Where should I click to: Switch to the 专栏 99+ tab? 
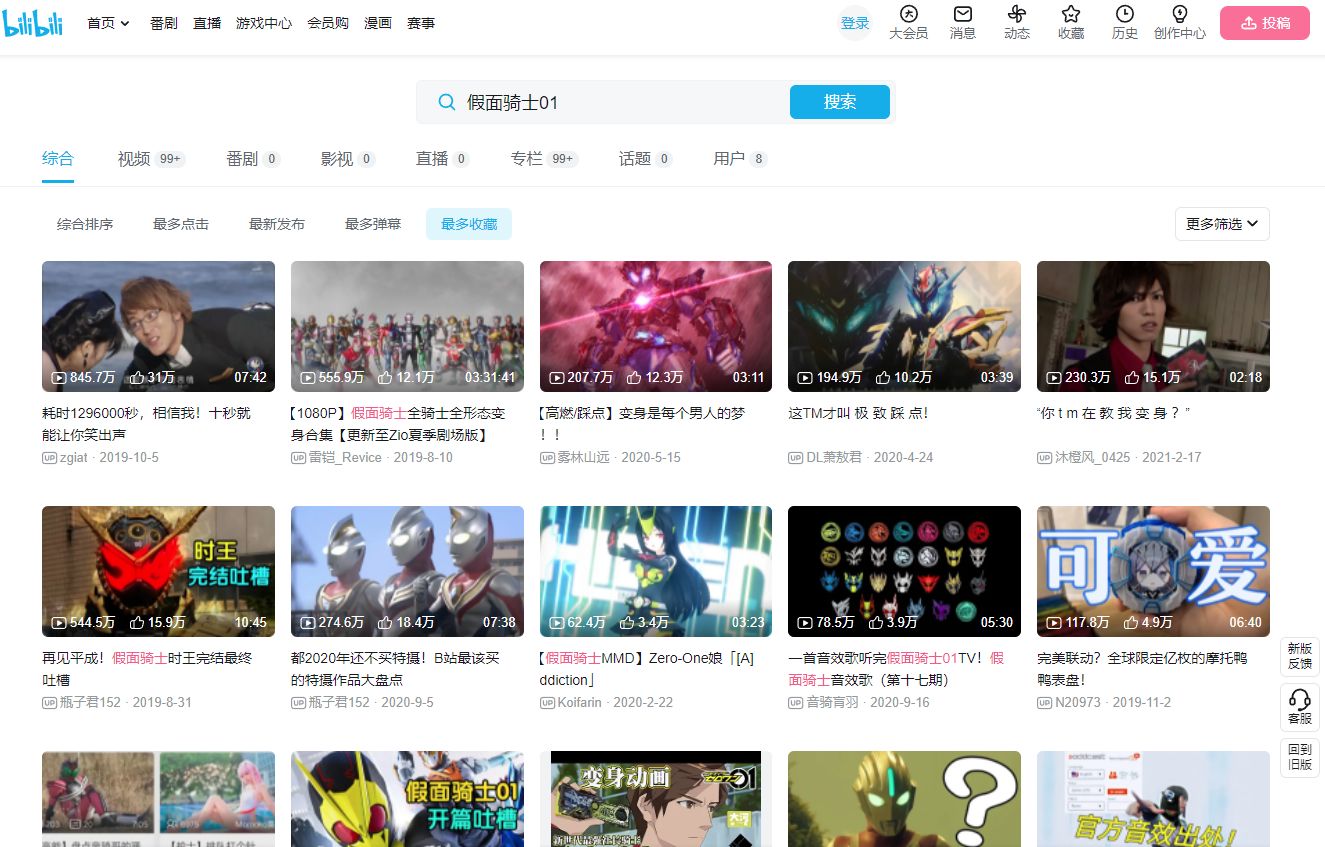tap(544, 159)
